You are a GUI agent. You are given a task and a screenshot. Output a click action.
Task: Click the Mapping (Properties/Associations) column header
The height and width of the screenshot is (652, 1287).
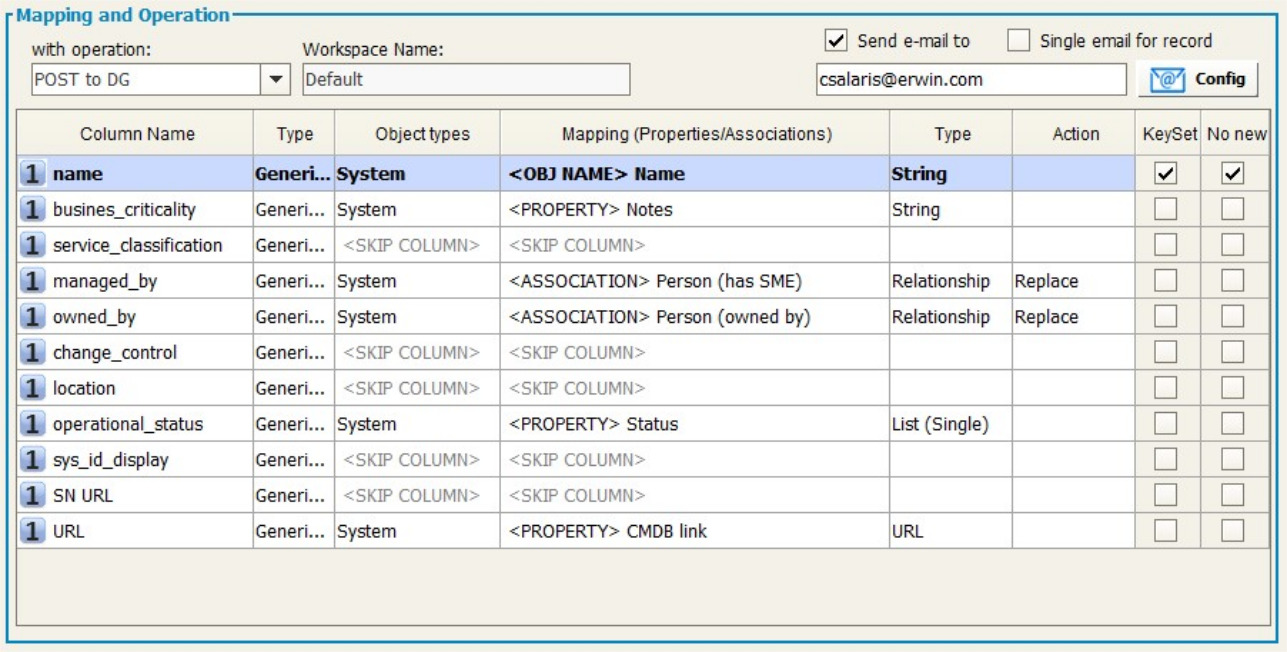pos(696,134)
